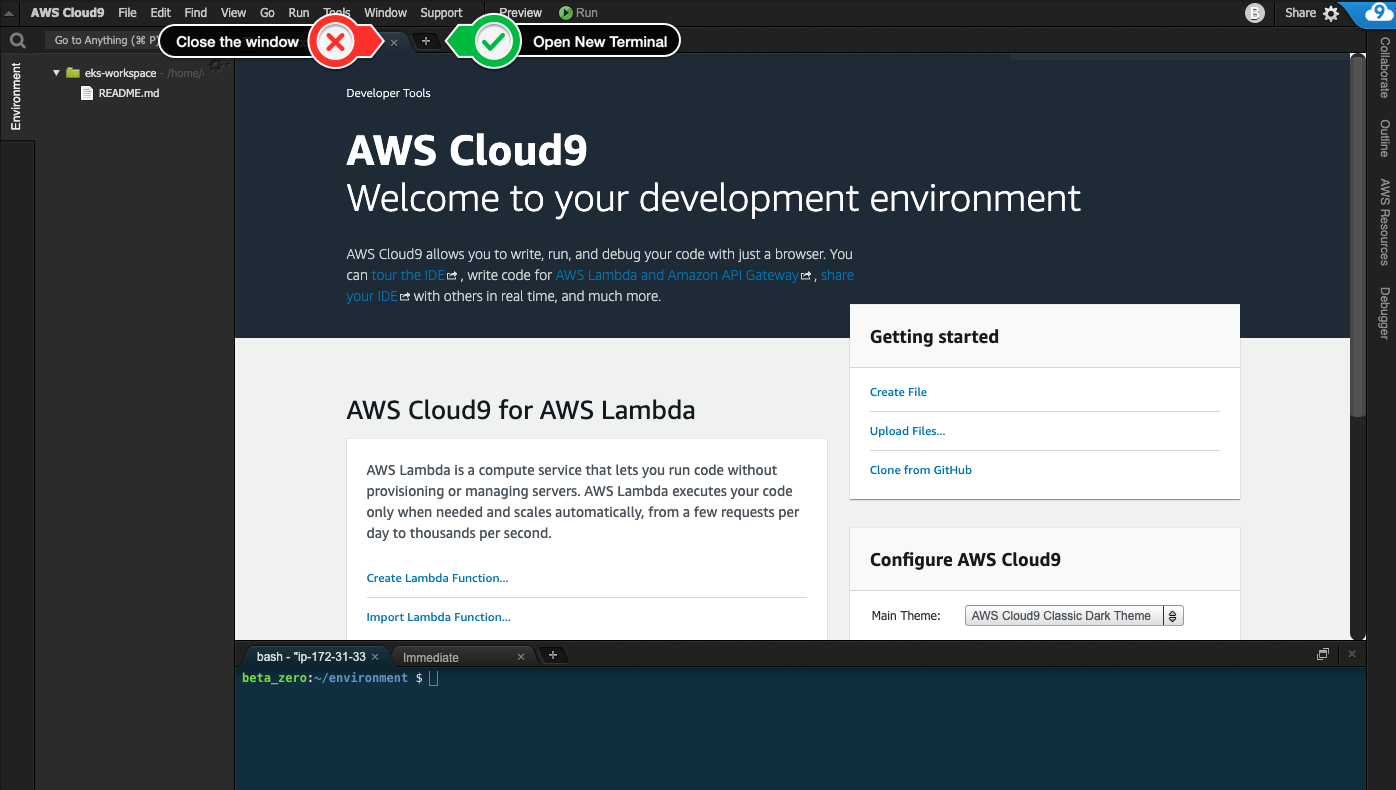Select the eks-workspace folder icon

(73, 73)
